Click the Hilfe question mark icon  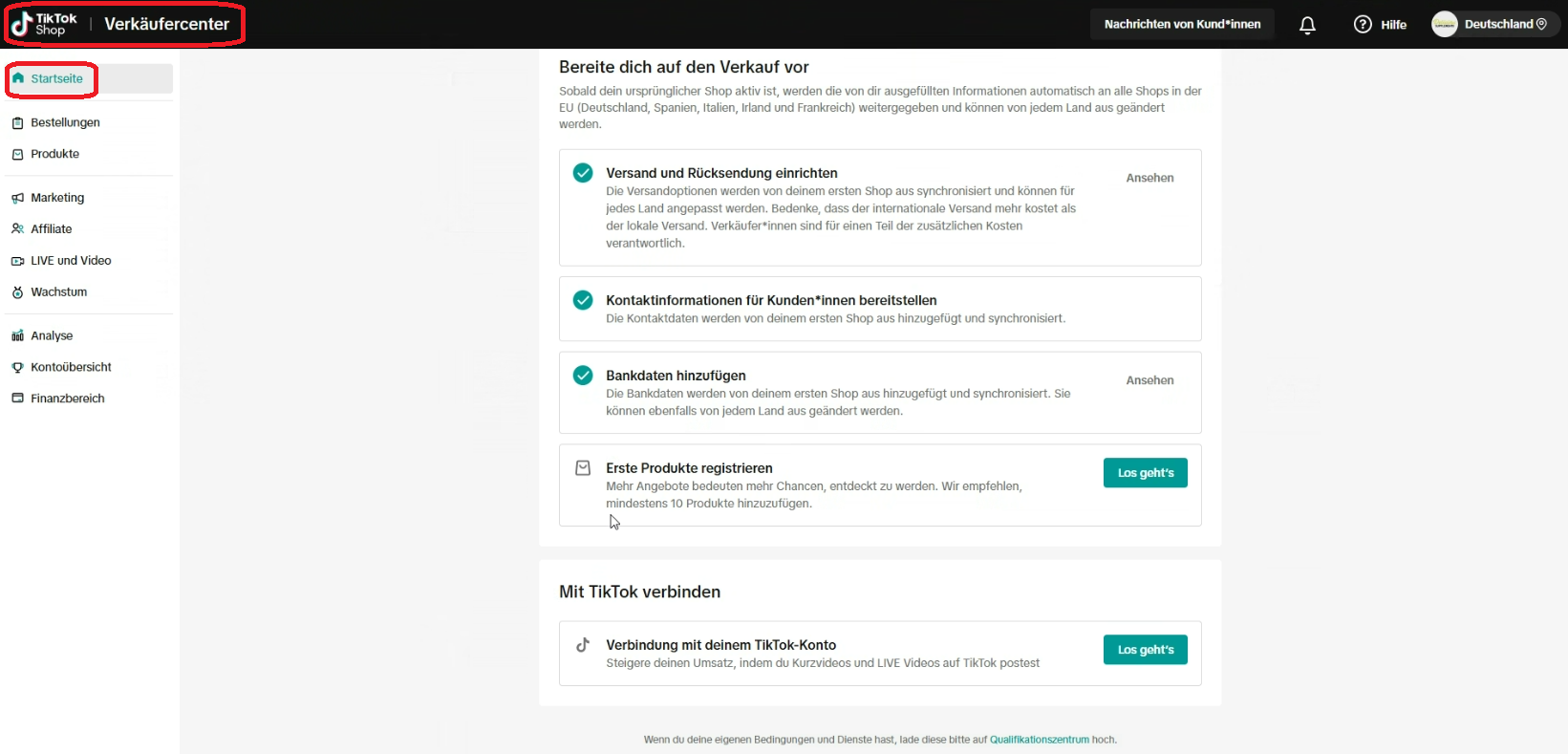pos(1363,25)
